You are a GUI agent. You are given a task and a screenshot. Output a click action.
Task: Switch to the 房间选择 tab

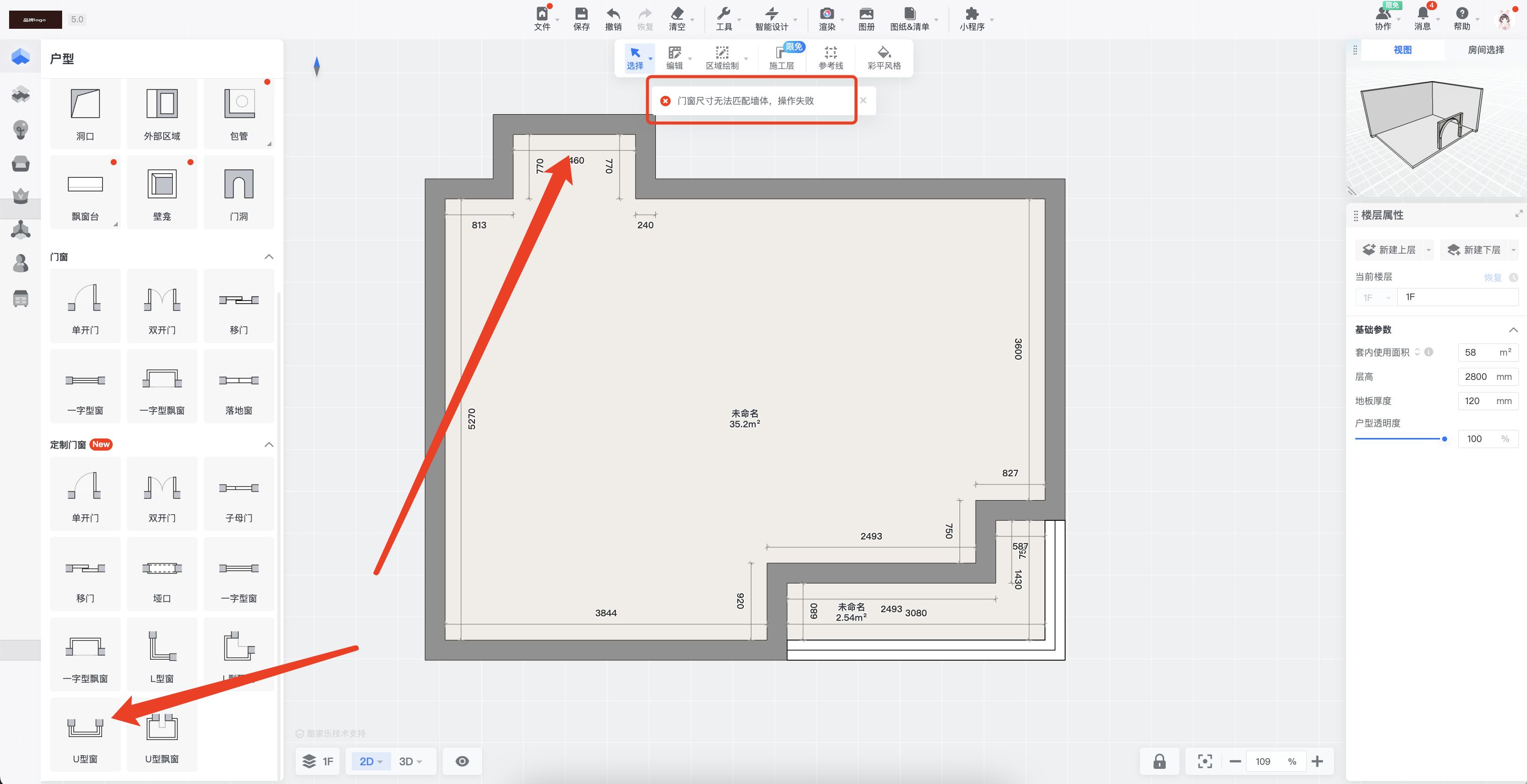1485,50
